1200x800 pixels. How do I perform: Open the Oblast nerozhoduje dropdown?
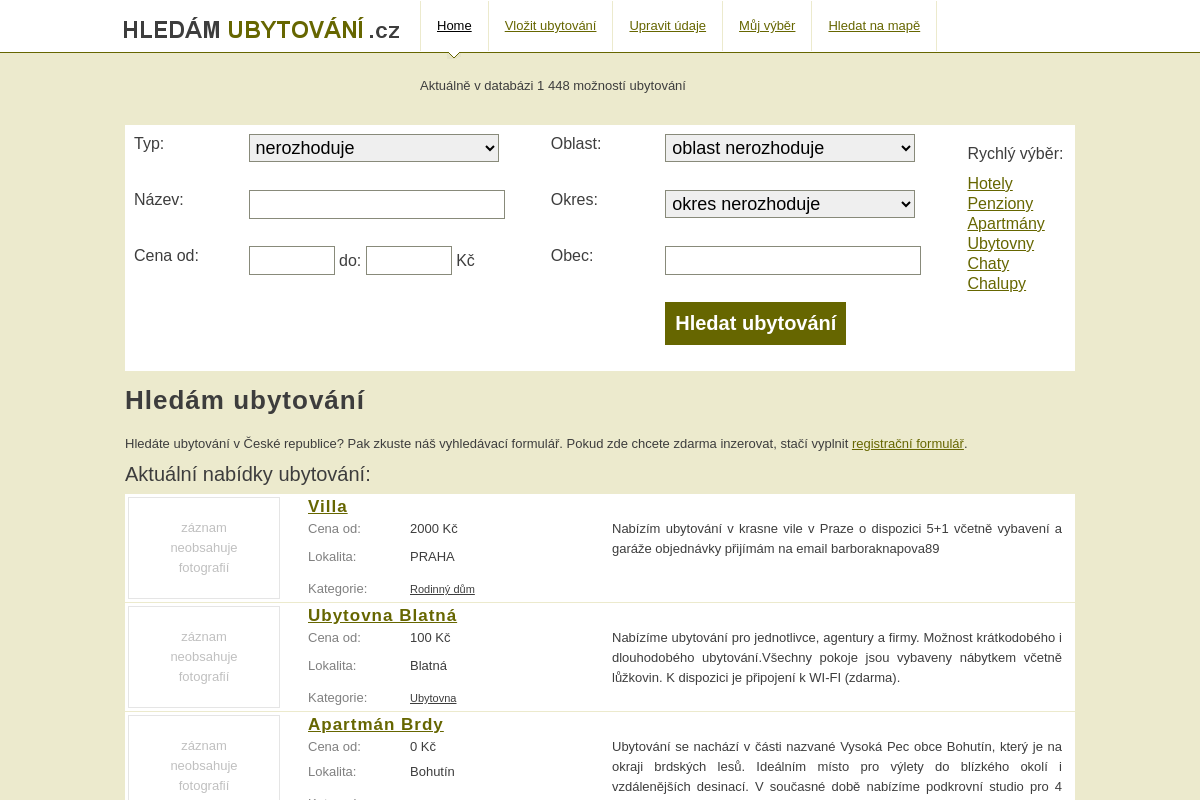789,147
